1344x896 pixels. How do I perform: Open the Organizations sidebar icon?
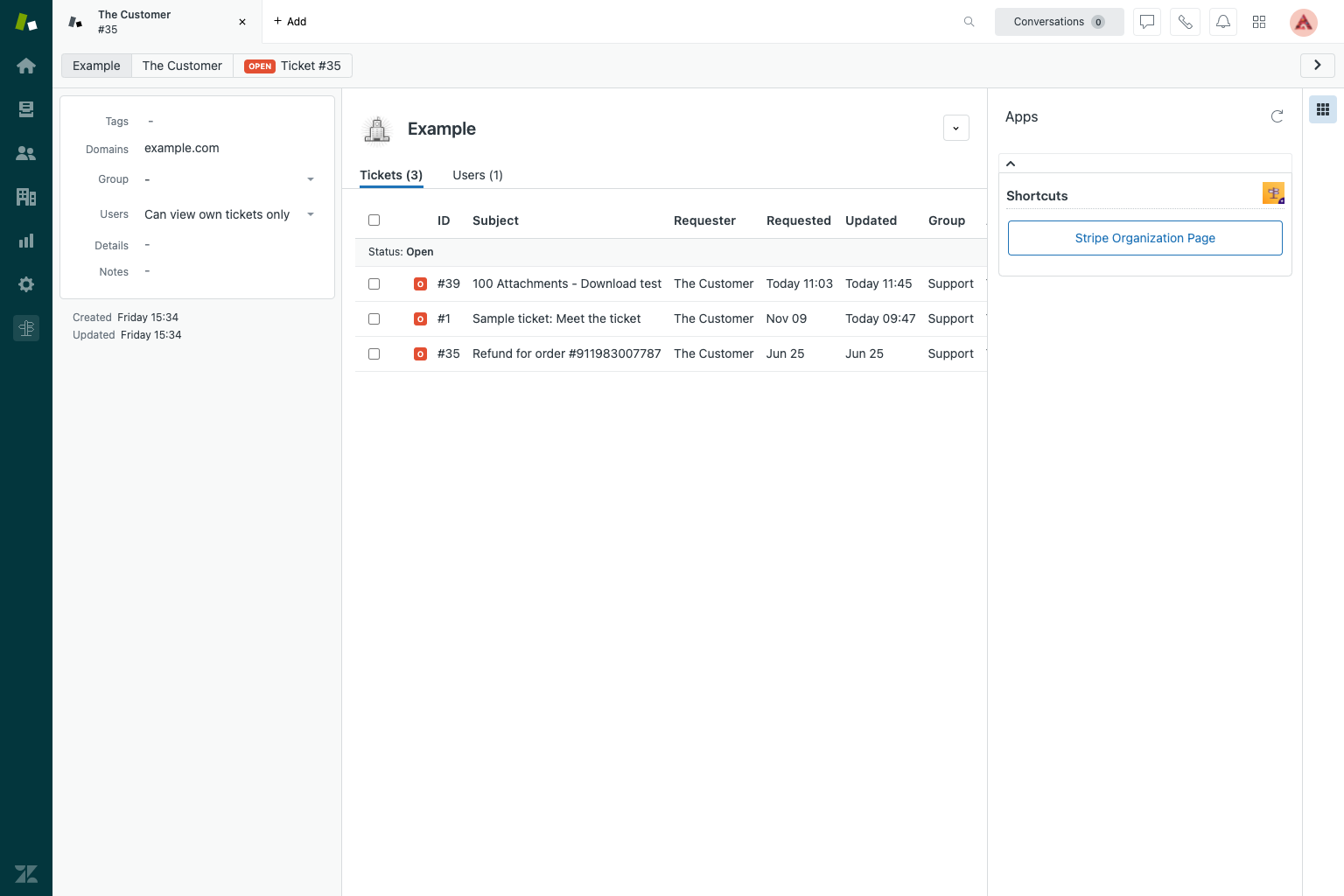coord(26,197)
